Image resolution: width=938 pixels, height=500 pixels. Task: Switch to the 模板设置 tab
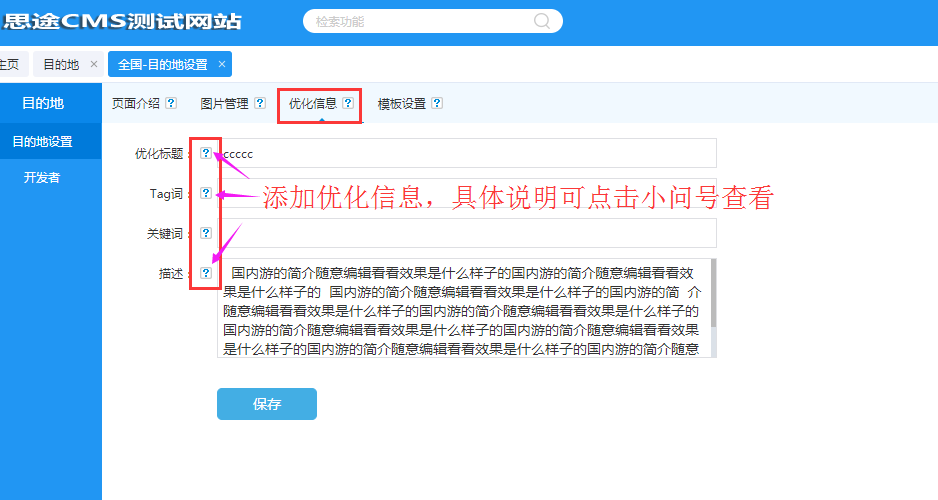(401, 103)
